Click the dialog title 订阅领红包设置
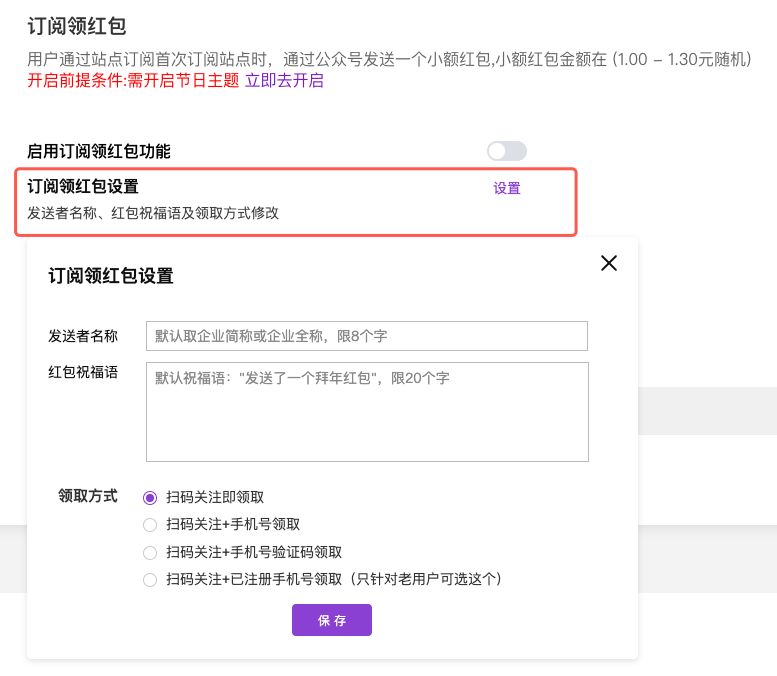Screen dimensions: 777x676 111,276
